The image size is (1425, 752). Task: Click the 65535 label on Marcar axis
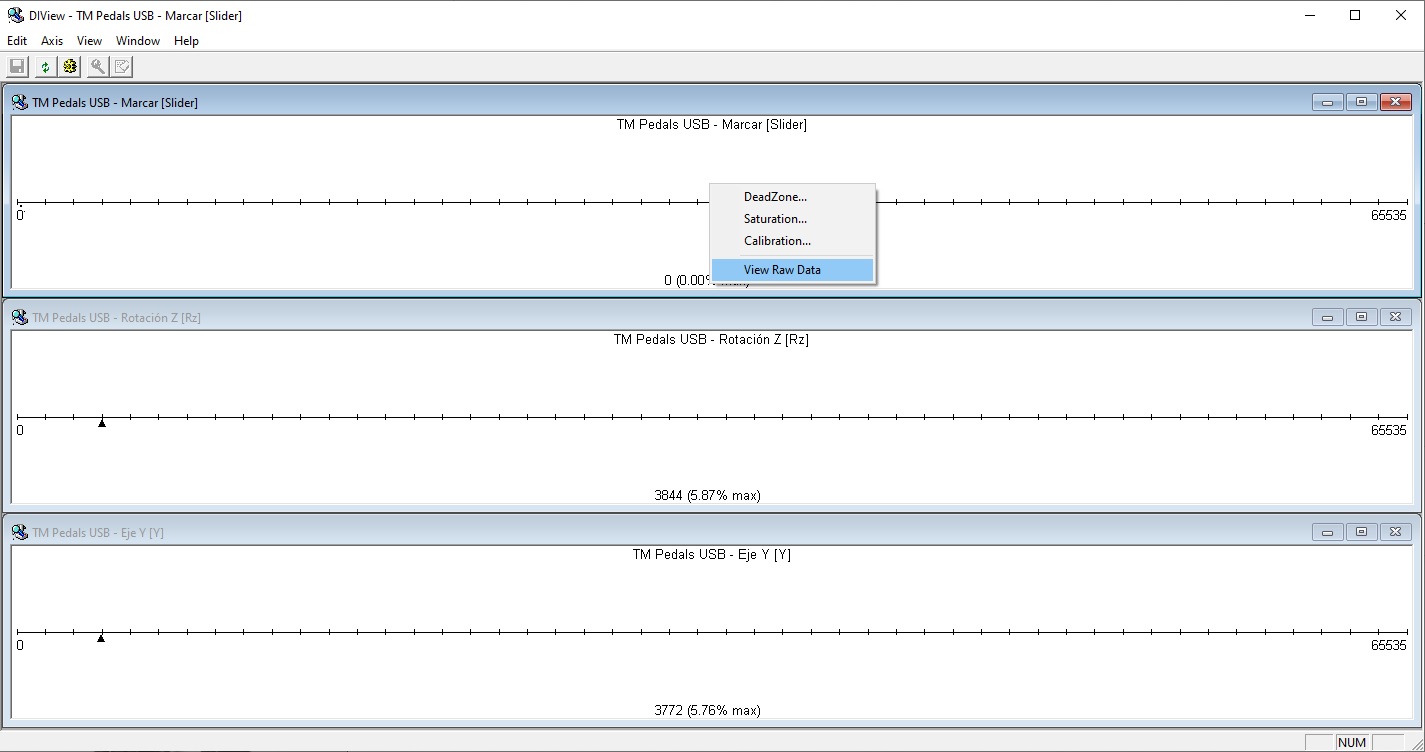coord(1388,216)
